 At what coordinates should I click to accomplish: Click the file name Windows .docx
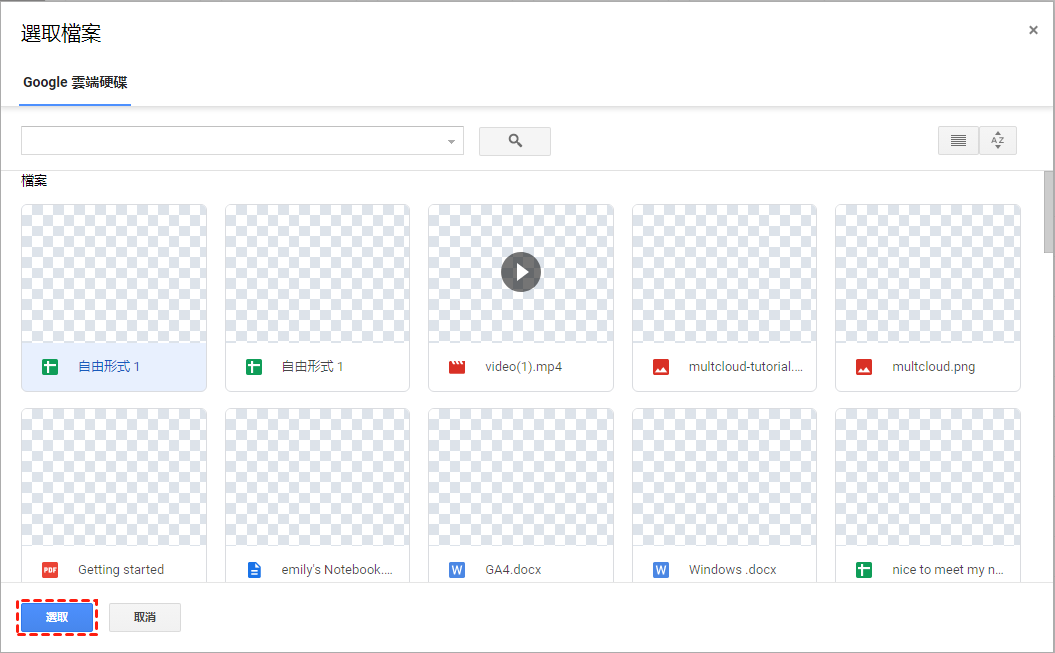click(x=732, y=570)
